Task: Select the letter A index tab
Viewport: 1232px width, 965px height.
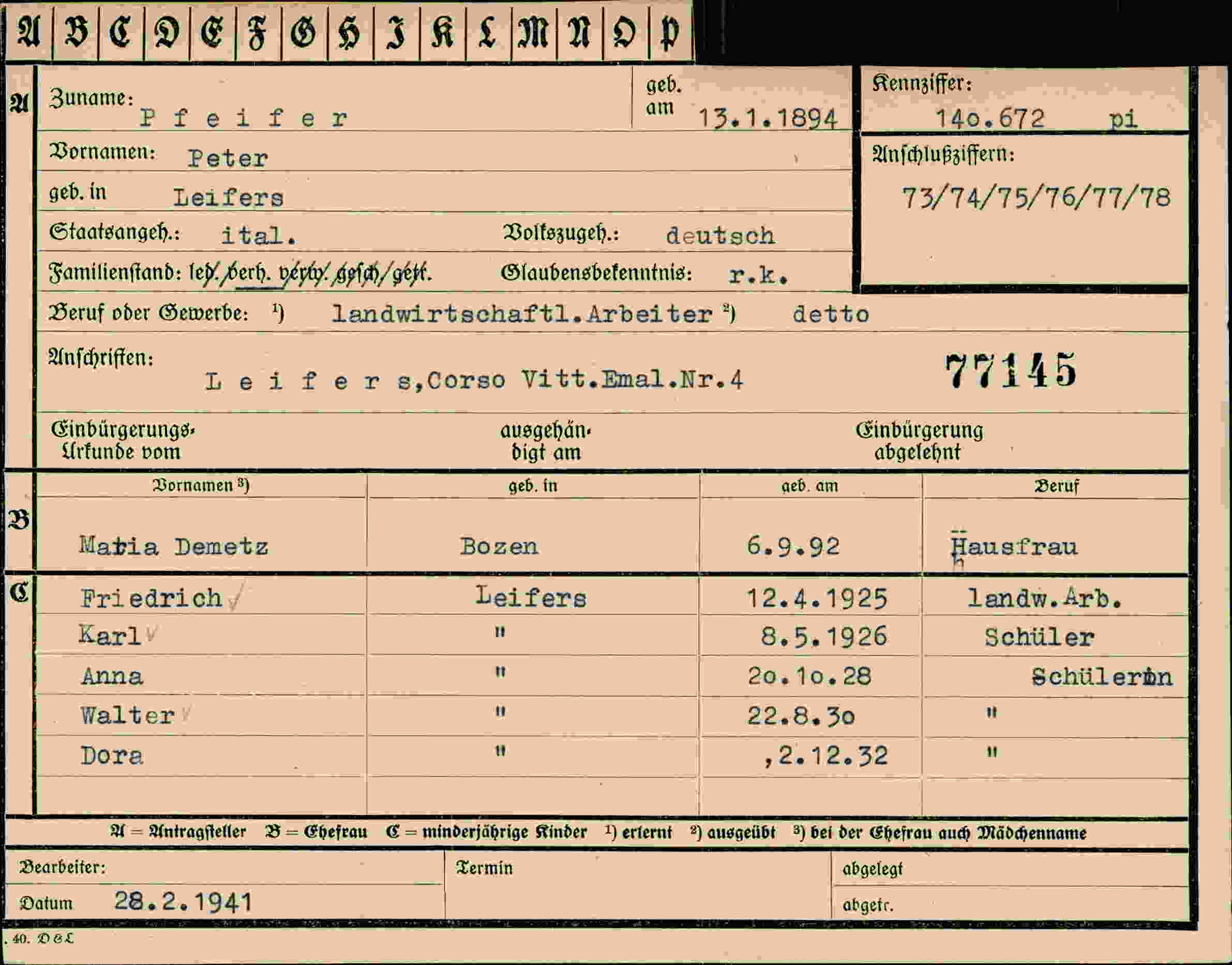Action: tap(29, 31)
